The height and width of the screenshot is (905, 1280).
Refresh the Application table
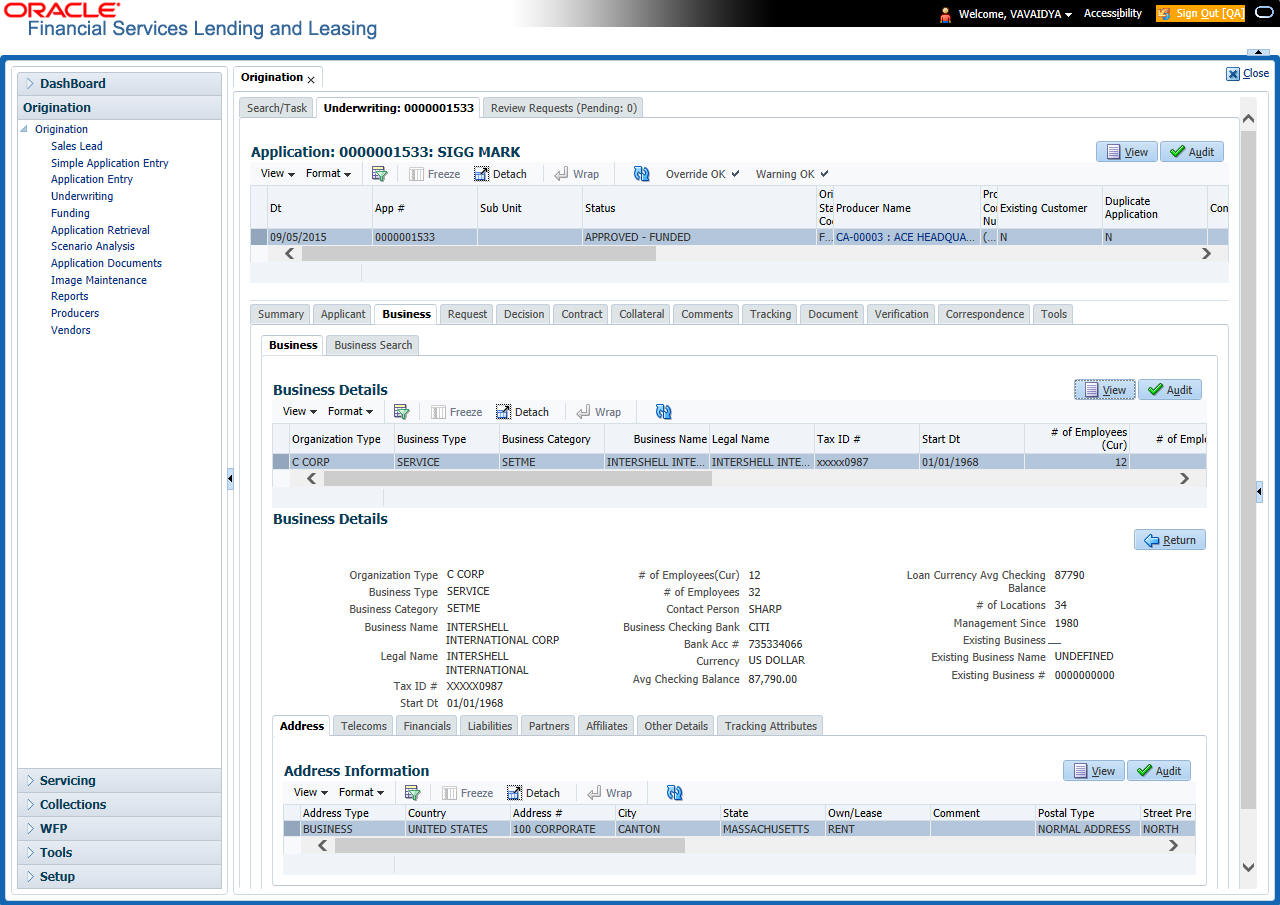pos(642,173)
